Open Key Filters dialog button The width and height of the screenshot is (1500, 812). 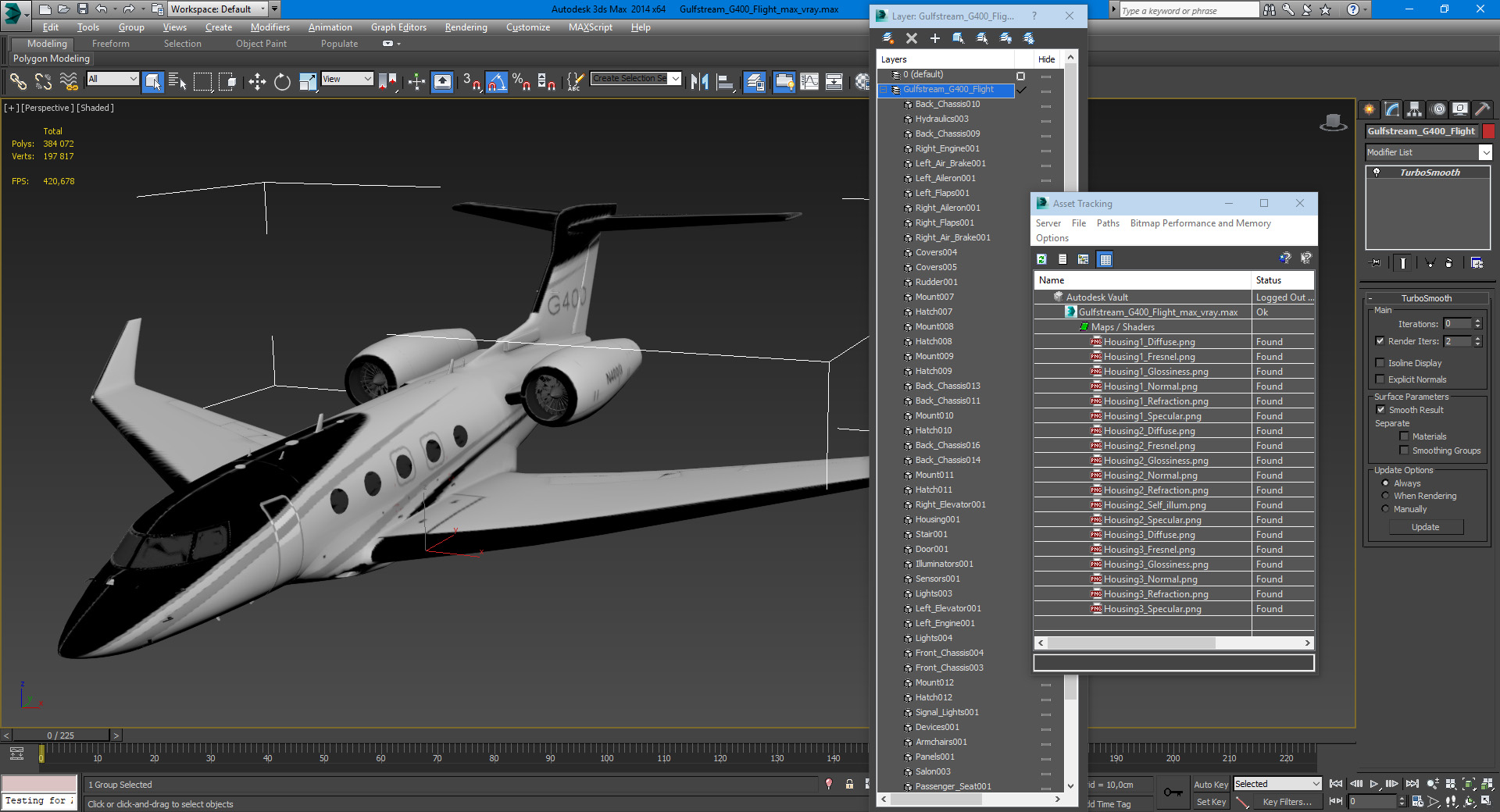click(x=1287, y=802)
